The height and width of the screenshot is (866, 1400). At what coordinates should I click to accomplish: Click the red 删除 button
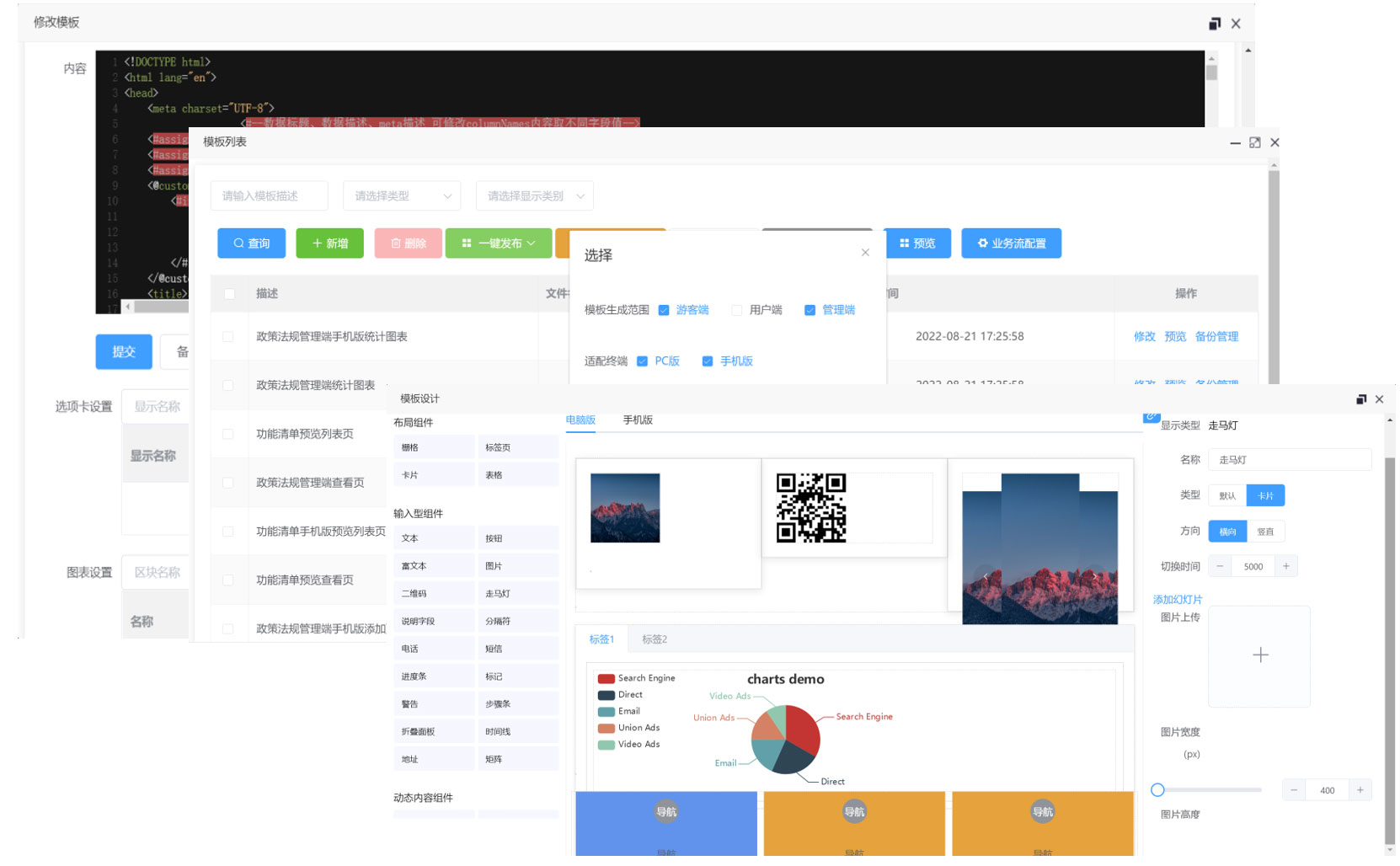(x=409, y=243)
